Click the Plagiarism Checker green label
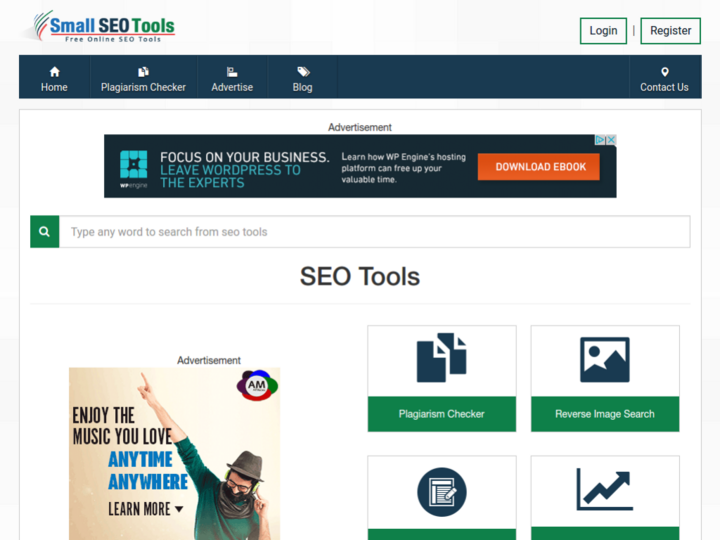The image size is (720, 540). pos(442,414)
